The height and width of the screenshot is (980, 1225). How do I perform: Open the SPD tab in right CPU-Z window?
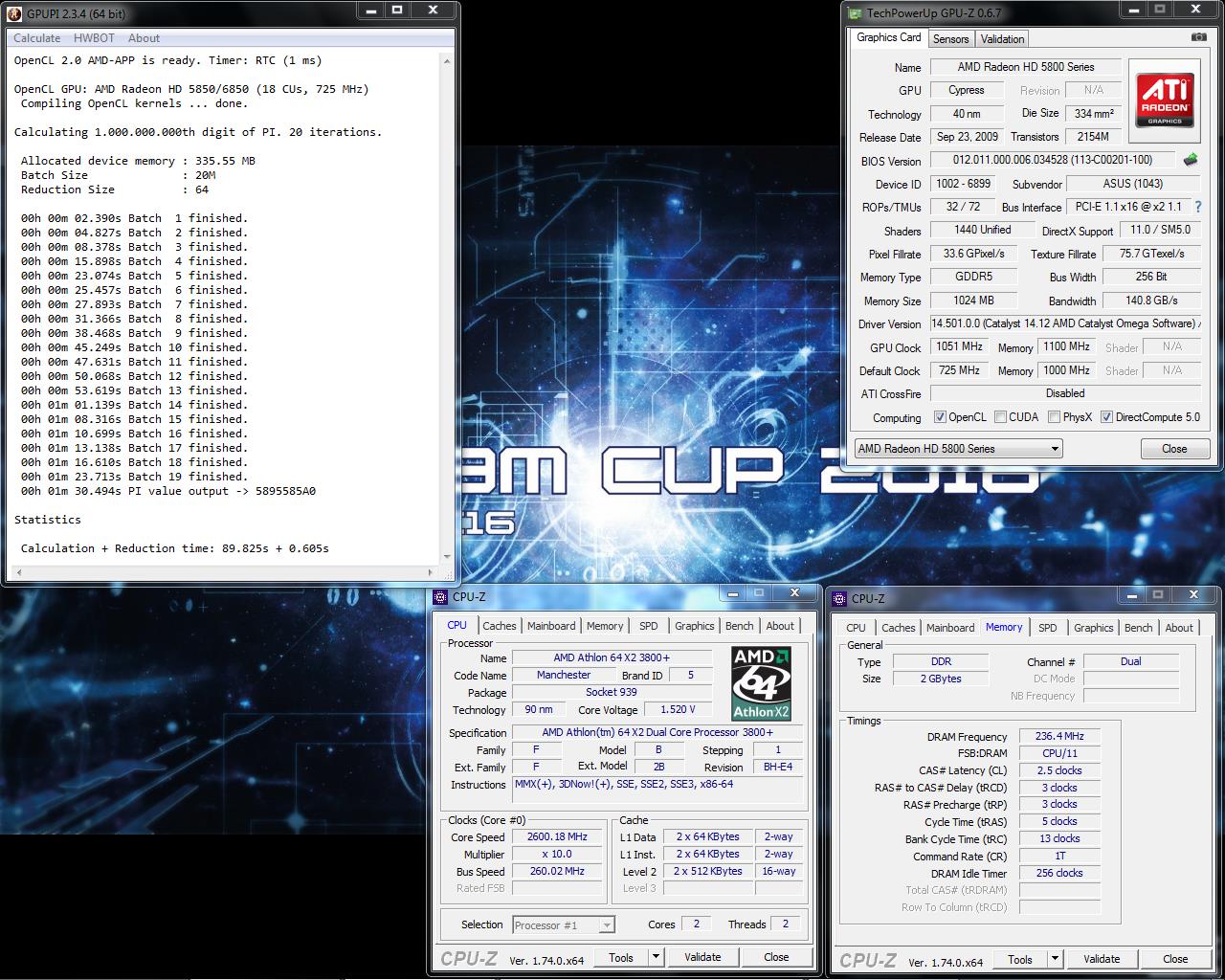(1048, 628)
